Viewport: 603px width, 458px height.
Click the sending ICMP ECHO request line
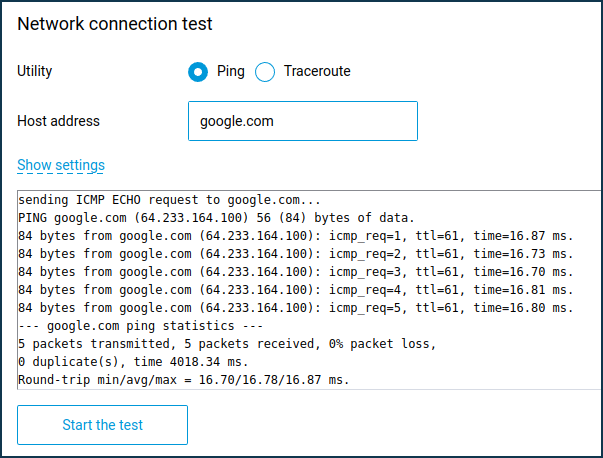pos(170,199)
